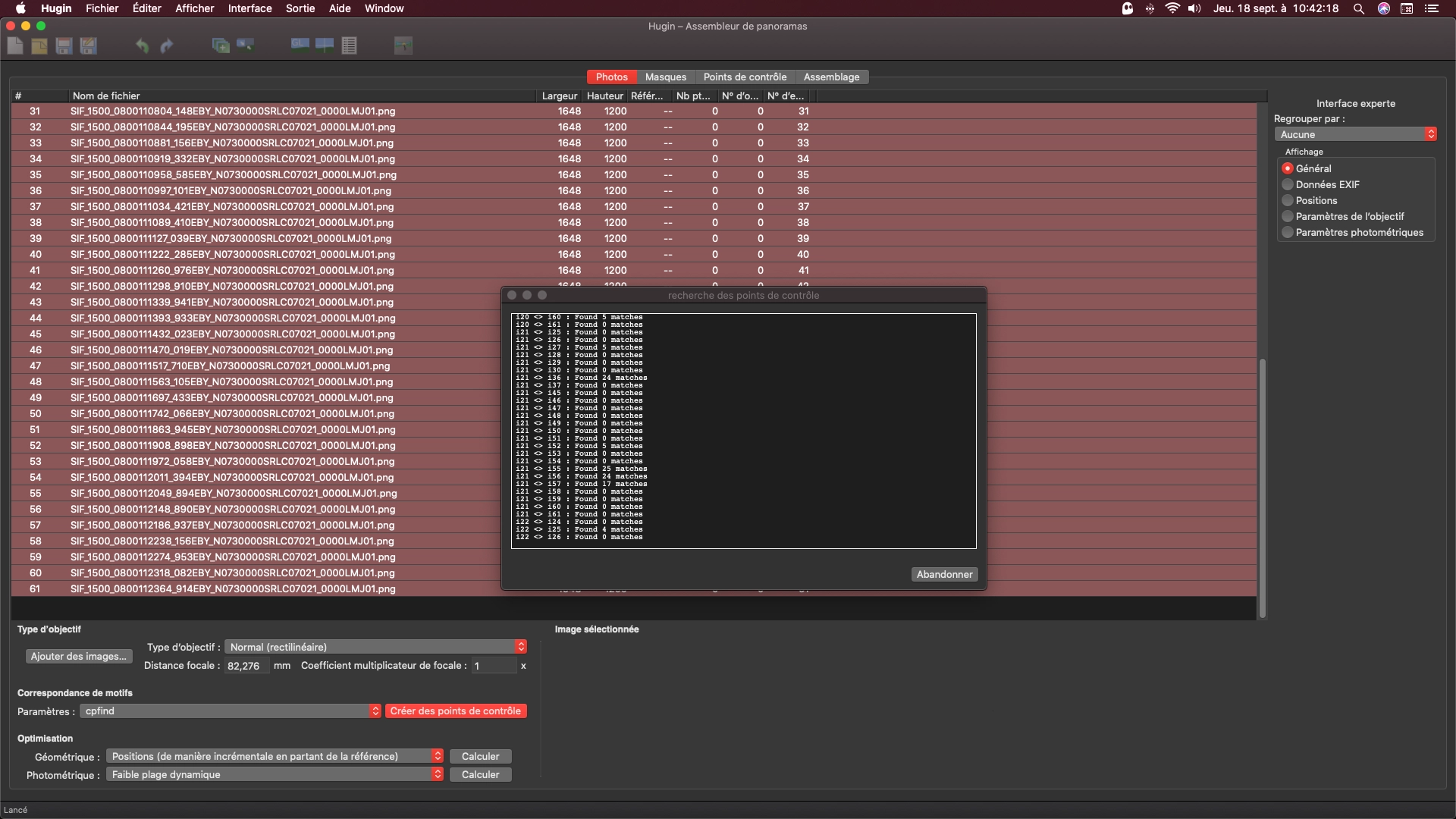This screenshot has height=819, width=1456.
Task: Open the Sortie menu
Action: pyautogui.click(x=300, y=8)
